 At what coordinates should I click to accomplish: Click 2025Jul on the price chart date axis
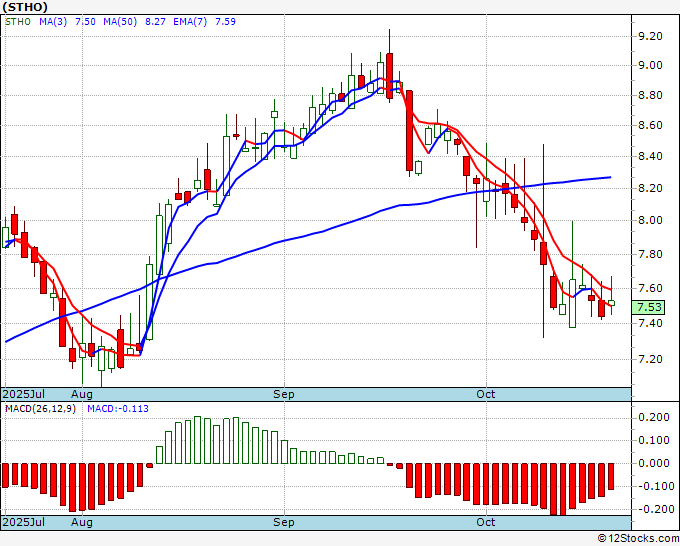[x=23, y=394]
